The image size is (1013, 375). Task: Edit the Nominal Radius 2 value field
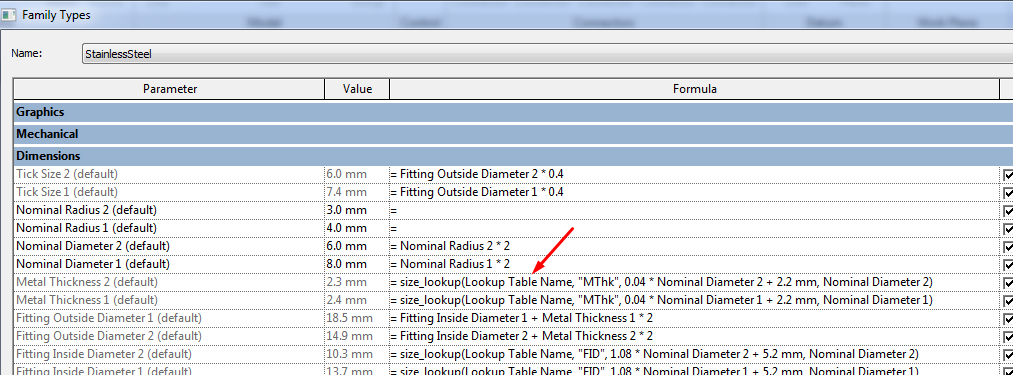[357, 210]
